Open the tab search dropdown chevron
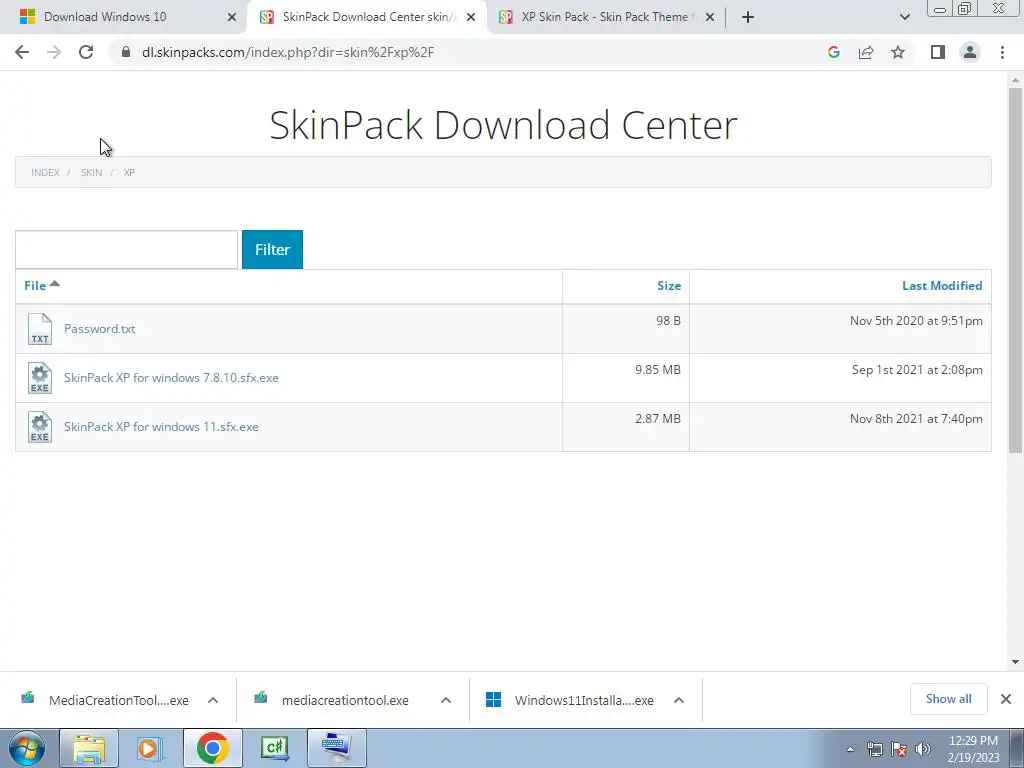 click(x=904, y=17)
